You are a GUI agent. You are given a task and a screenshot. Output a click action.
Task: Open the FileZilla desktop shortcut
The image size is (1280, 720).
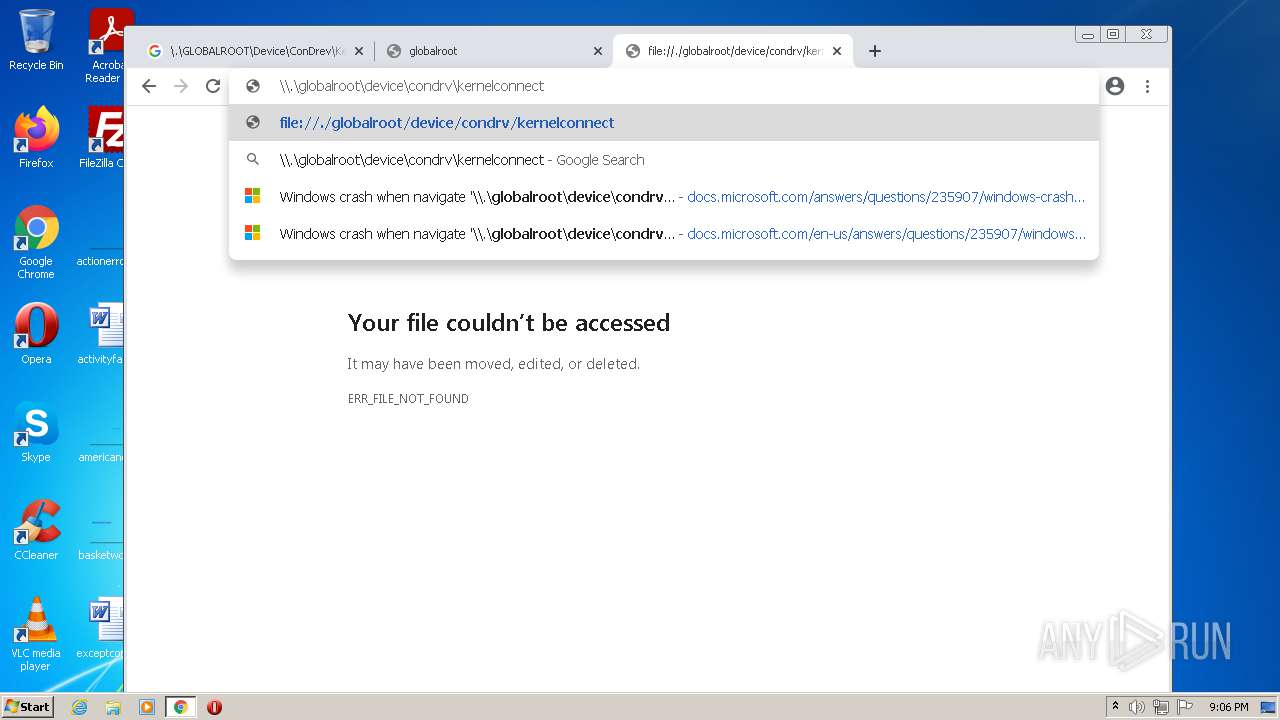point(103,137)
